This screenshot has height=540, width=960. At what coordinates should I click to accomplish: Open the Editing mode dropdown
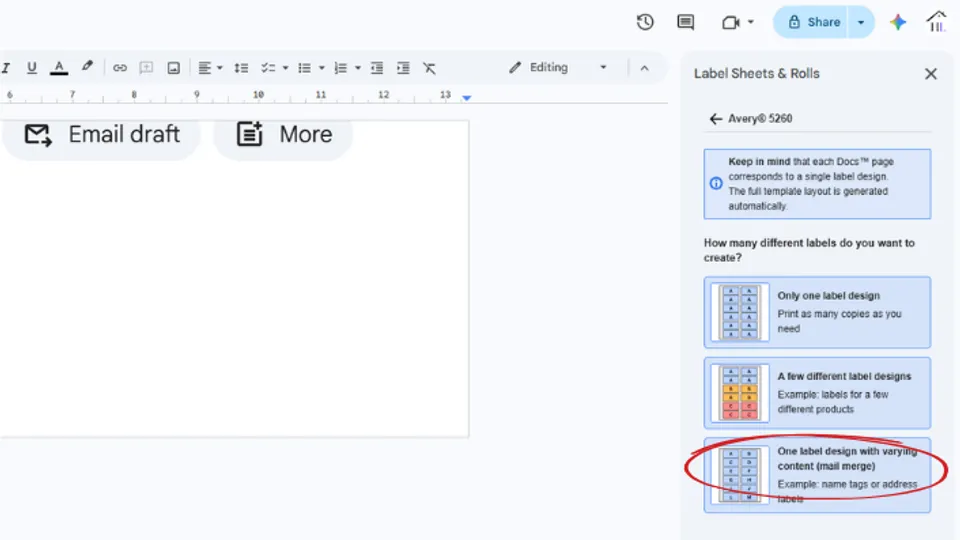(x=558, y=67)
